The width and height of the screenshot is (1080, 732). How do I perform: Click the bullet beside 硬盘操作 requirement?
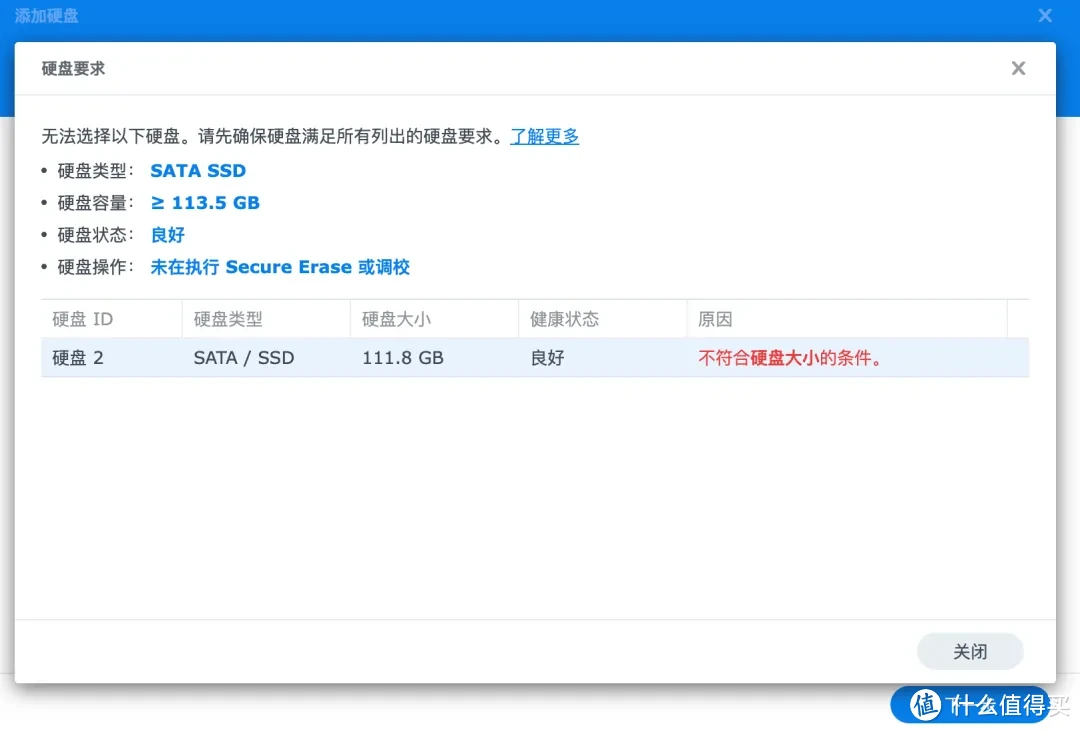tap(45, 266)
